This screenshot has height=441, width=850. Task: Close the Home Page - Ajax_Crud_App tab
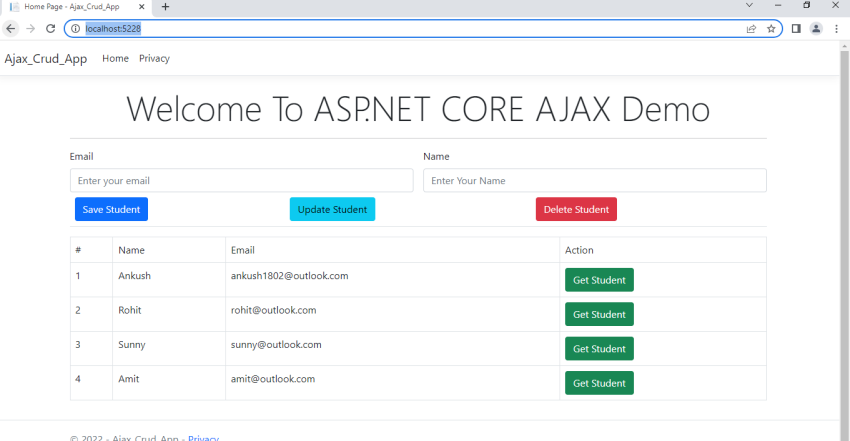[141, 7]
